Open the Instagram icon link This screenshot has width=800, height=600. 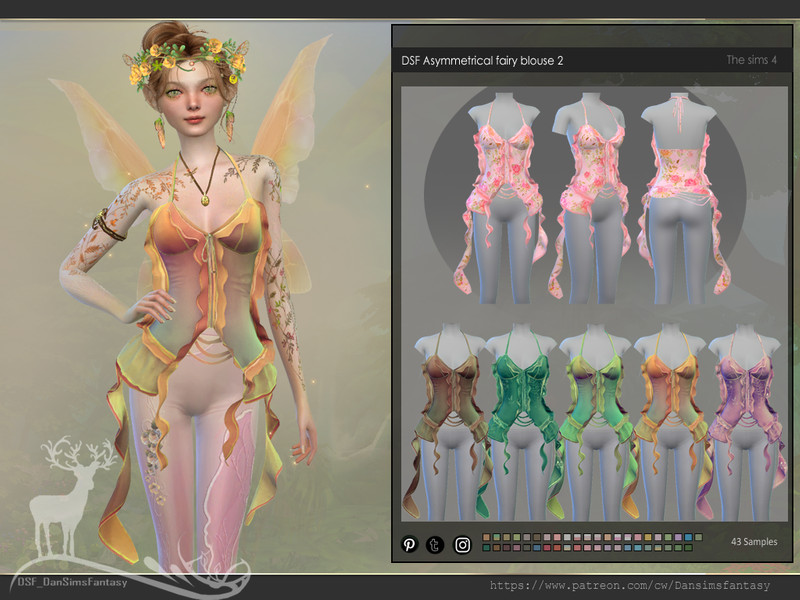tap(462, 545)
